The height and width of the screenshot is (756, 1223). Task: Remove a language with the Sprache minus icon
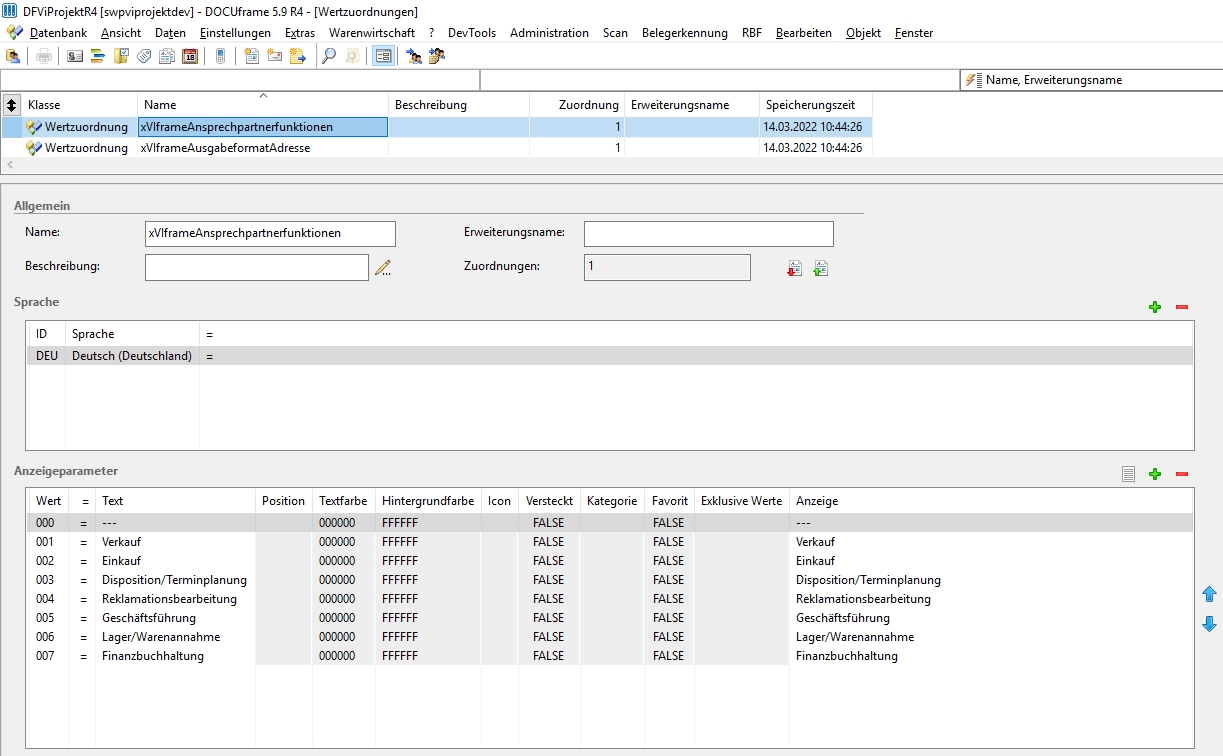pos(1181,307)
